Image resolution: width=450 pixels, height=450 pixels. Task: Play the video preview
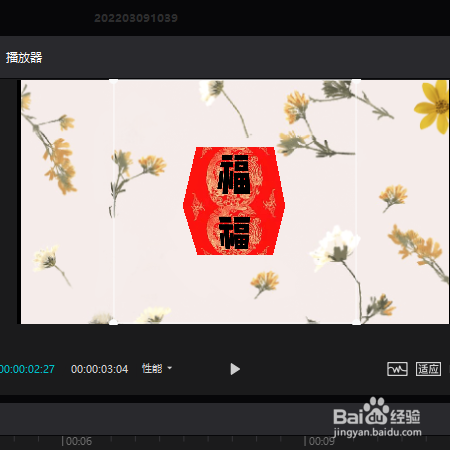[235, 369]
